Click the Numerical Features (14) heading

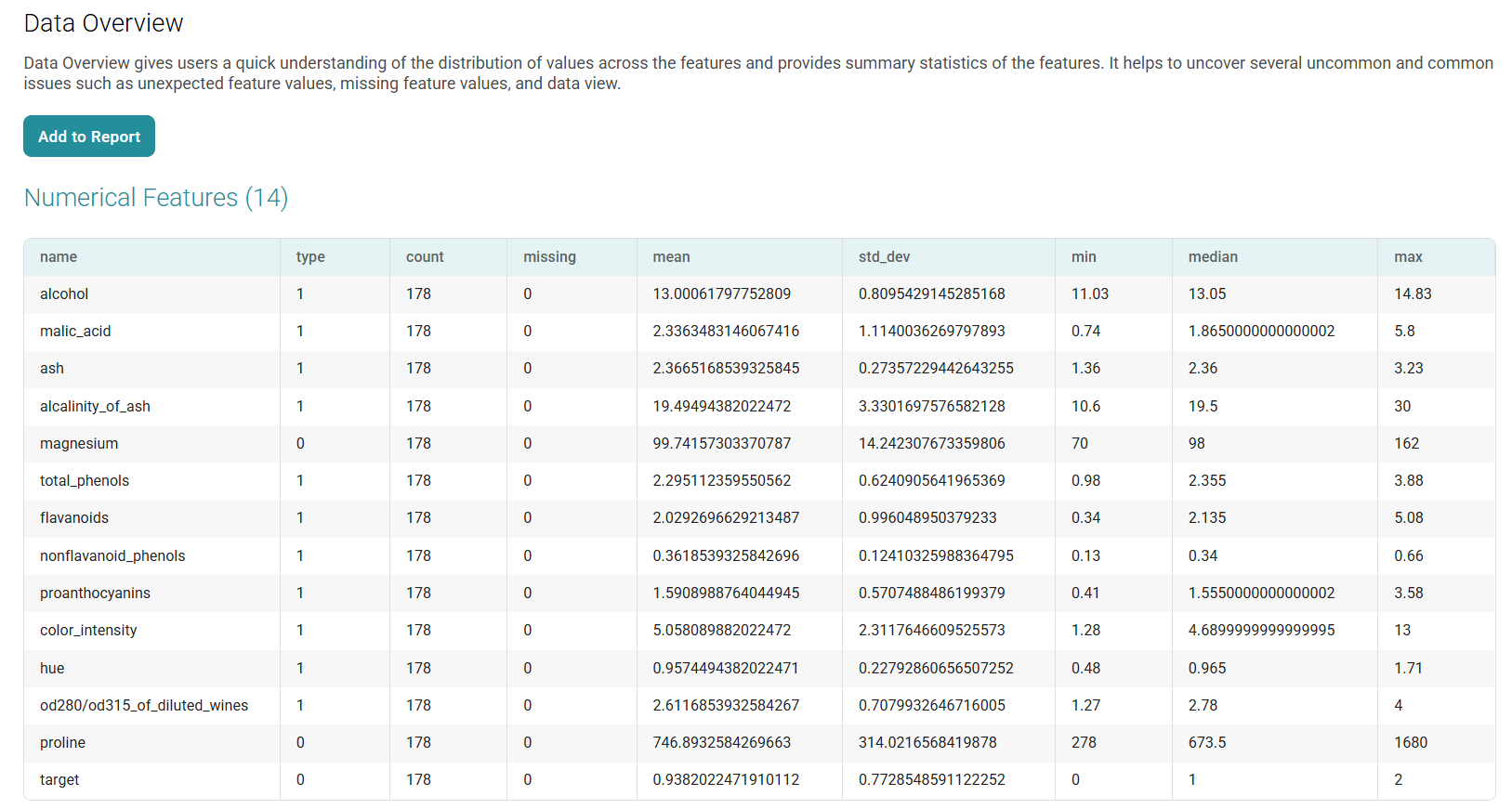click(x=156, y=198)
